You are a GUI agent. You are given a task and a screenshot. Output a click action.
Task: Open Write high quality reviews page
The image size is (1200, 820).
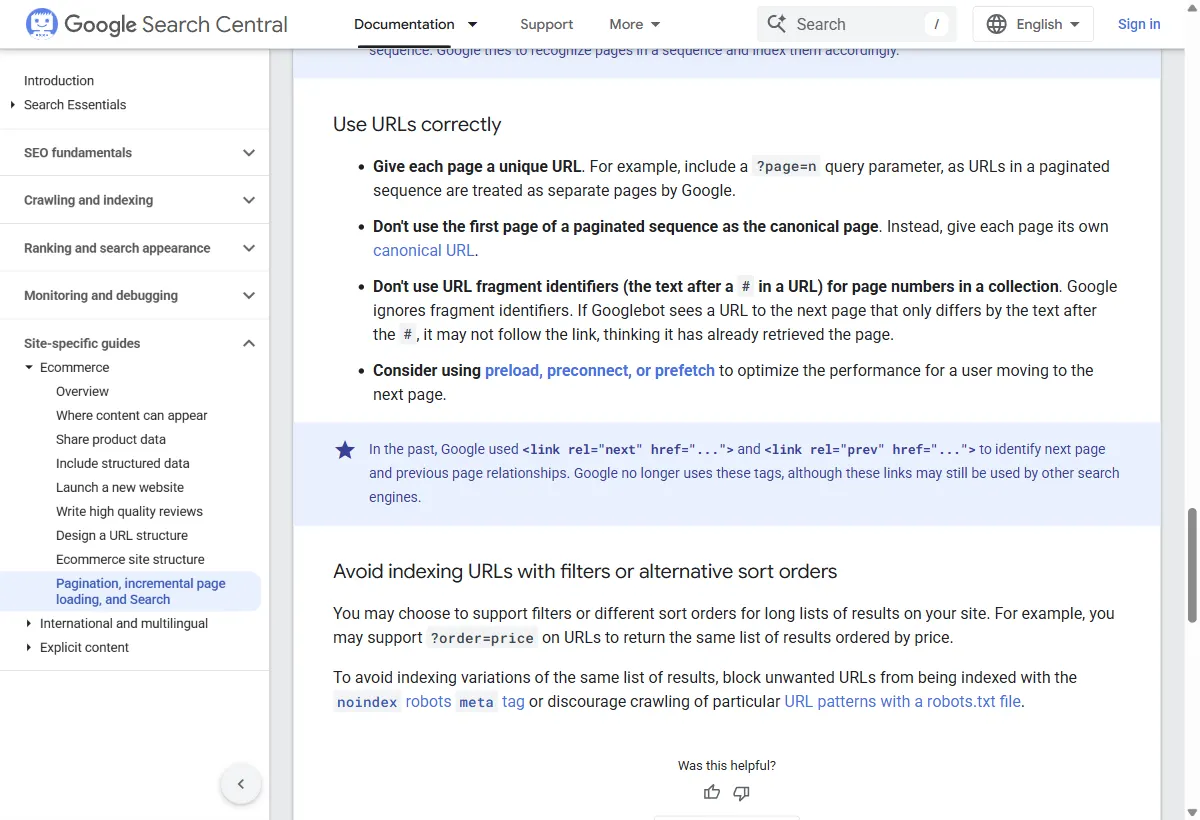(x=129, y=512)
